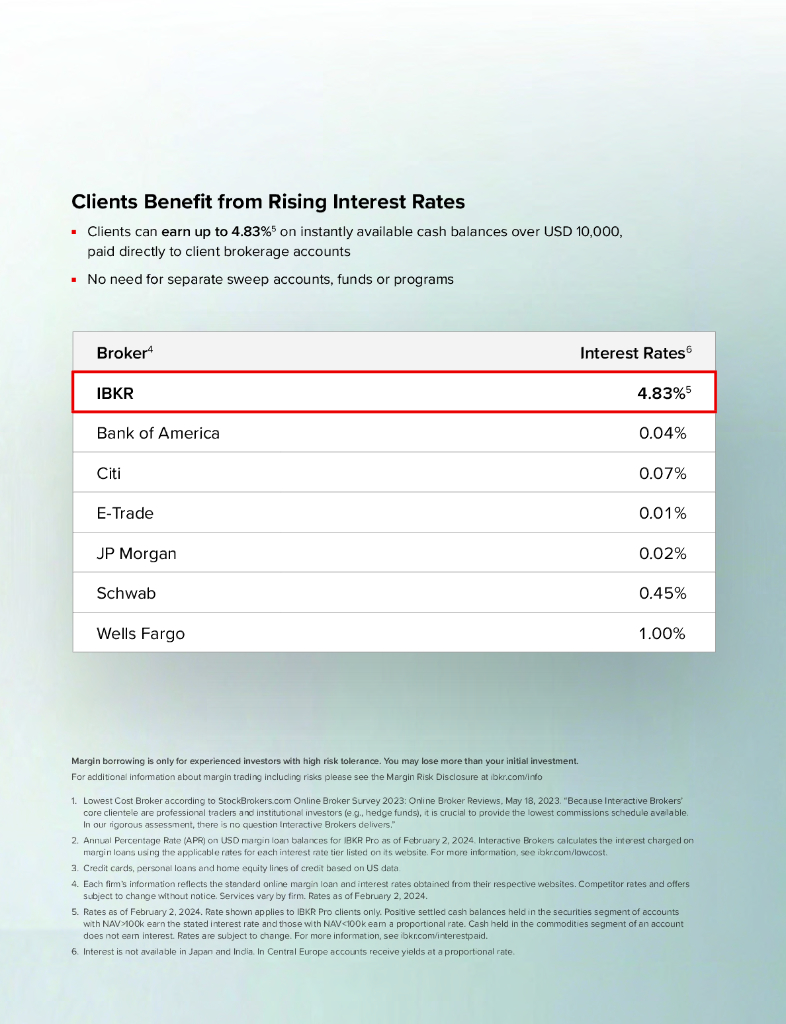The width and height of the screenshot is (786, 1024).
Task: Click the "No need for separate sweep accounts" bullet
Action: [270, 279]
